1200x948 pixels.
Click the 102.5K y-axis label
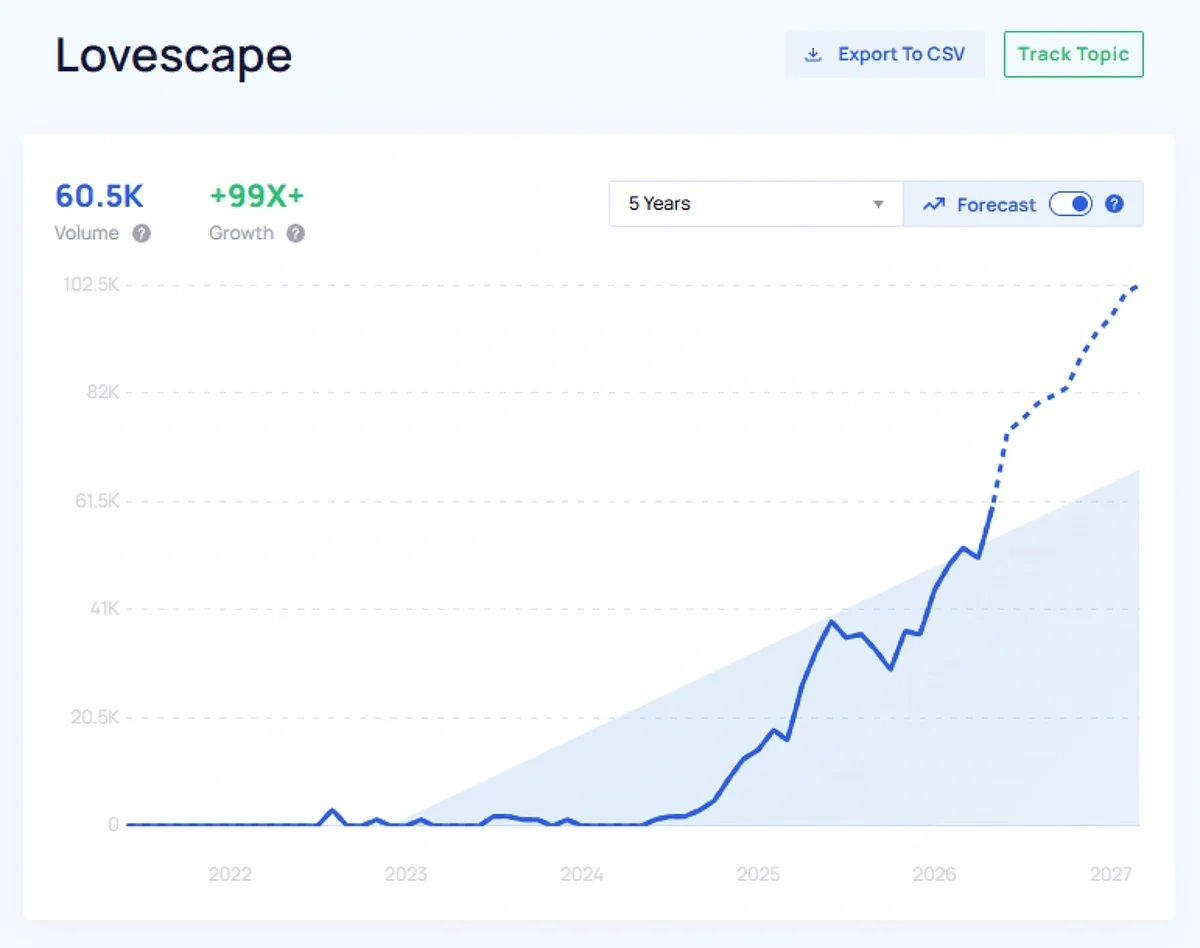click(x=91, y=285)
